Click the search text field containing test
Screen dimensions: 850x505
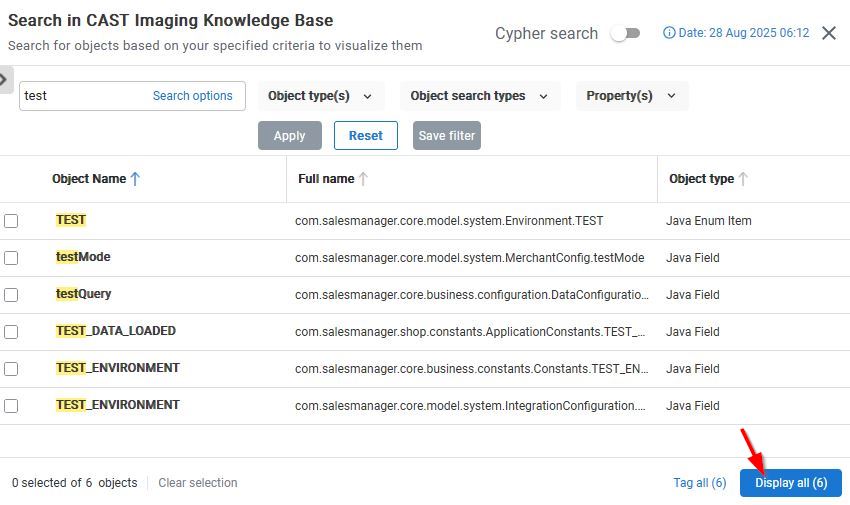pyautogui.click(x=80, y=96)
